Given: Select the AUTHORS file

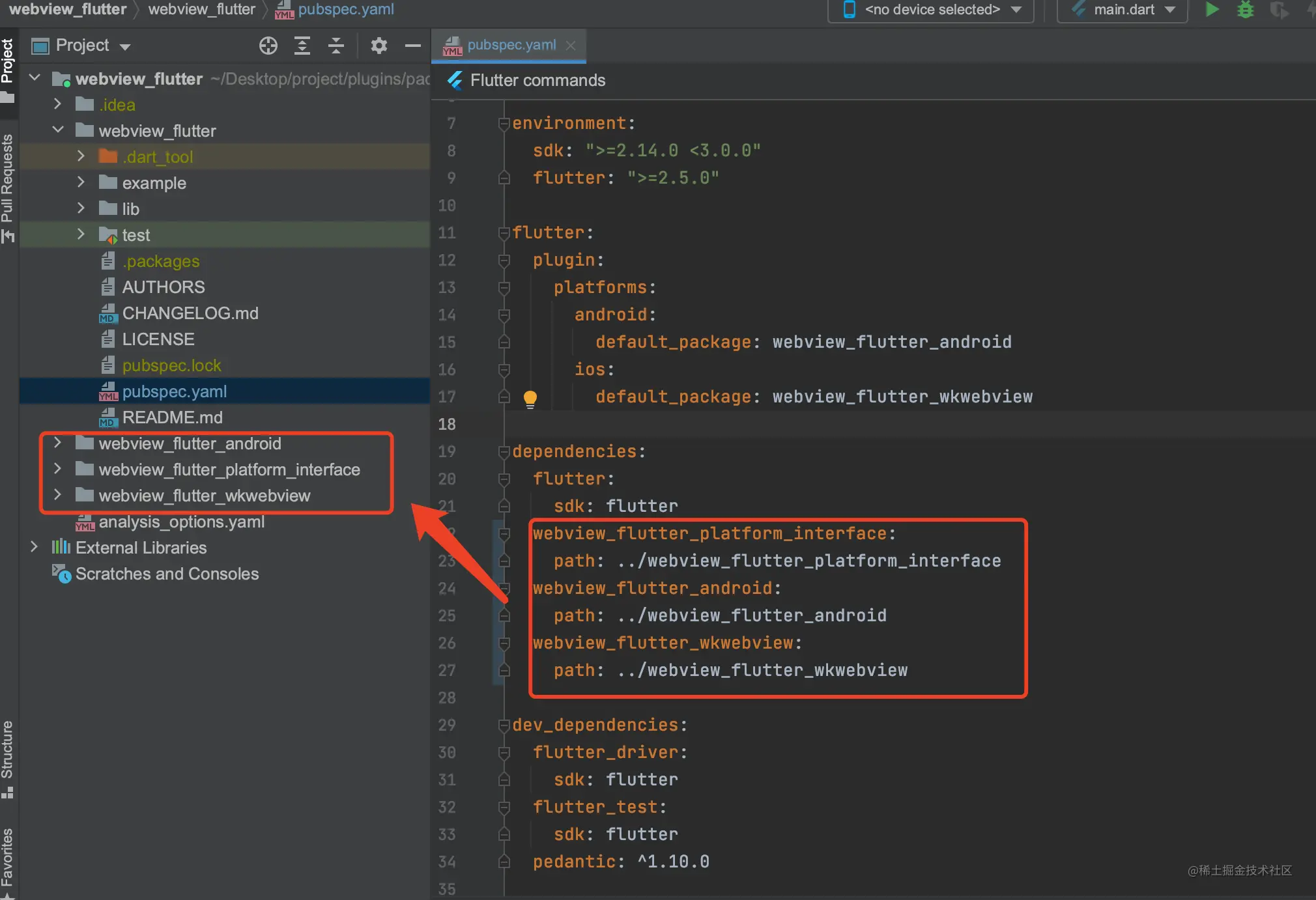Looking at the screenshot, I should [163, 287].
